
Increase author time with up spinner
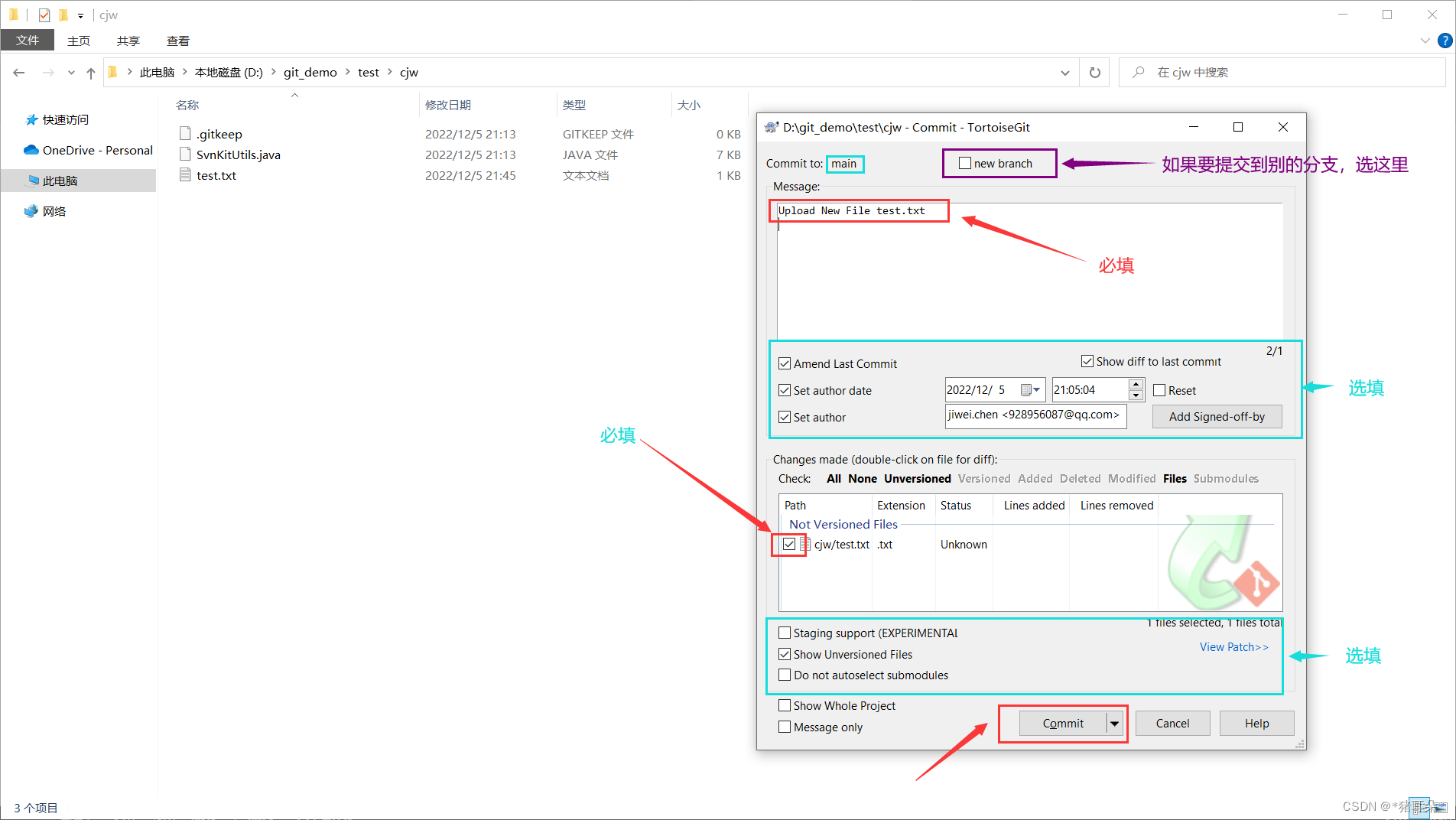1136,384
